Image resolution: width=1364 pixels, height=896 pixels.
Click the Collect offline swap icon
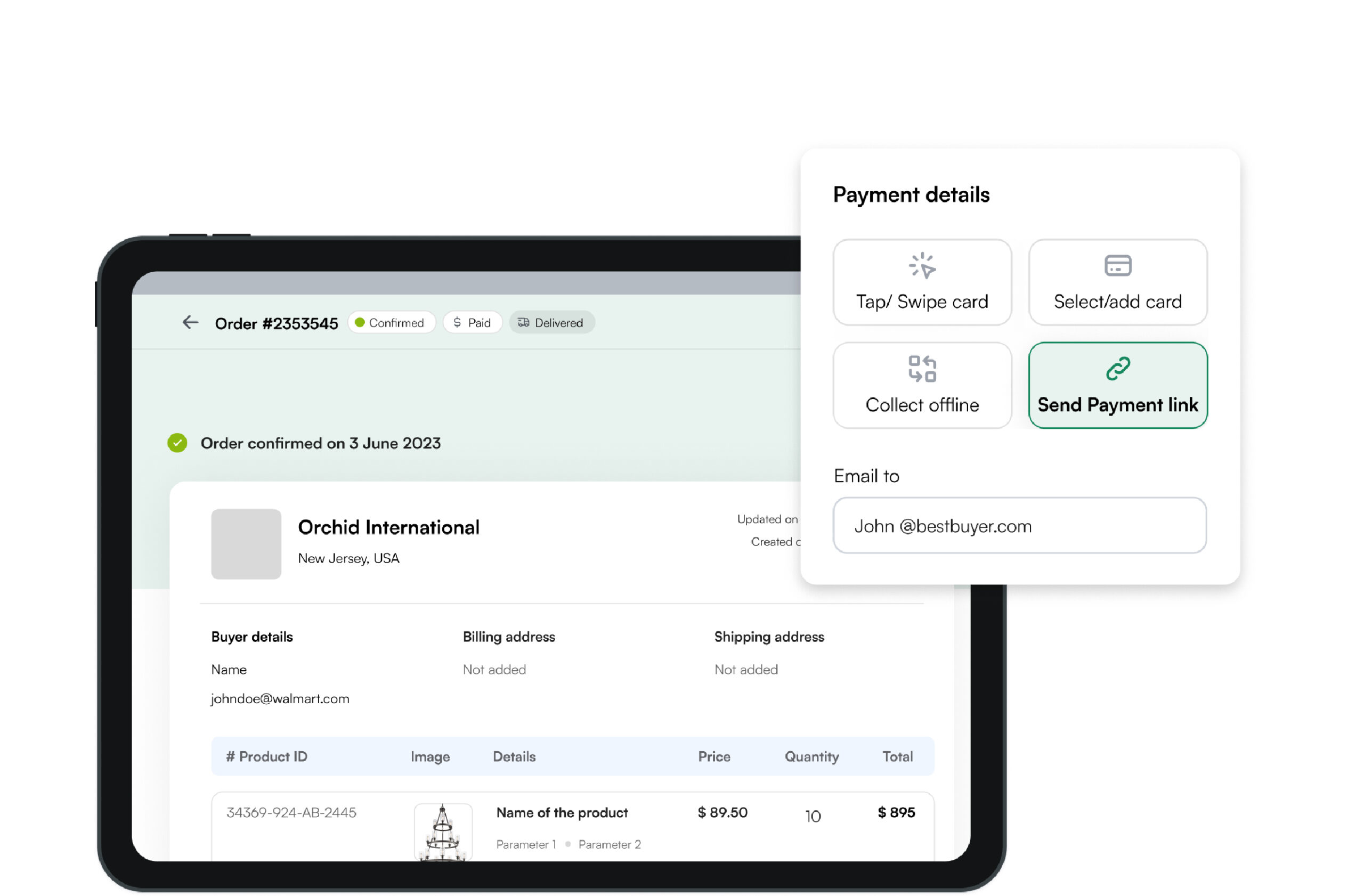922,369
